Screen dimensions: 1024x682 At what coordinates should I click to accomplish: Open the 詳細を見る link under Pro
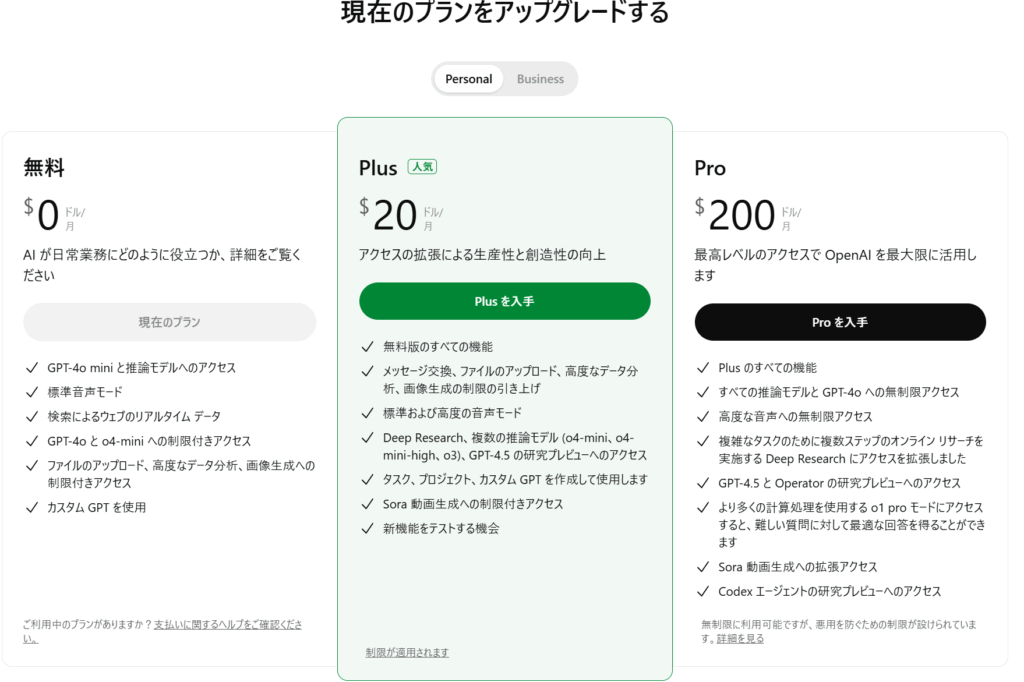pyautogui.click(x=740, y=638)
